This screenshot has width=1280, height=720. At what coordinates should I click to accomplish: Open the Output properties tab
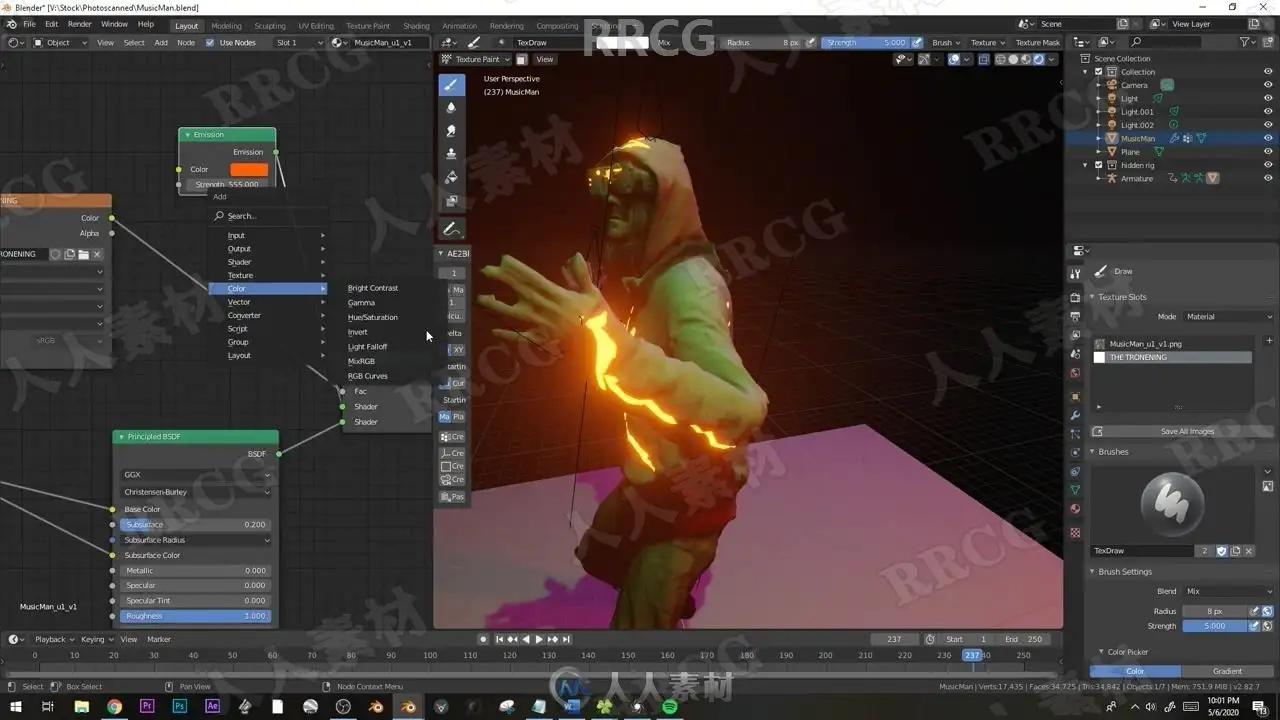[1075, 316]
